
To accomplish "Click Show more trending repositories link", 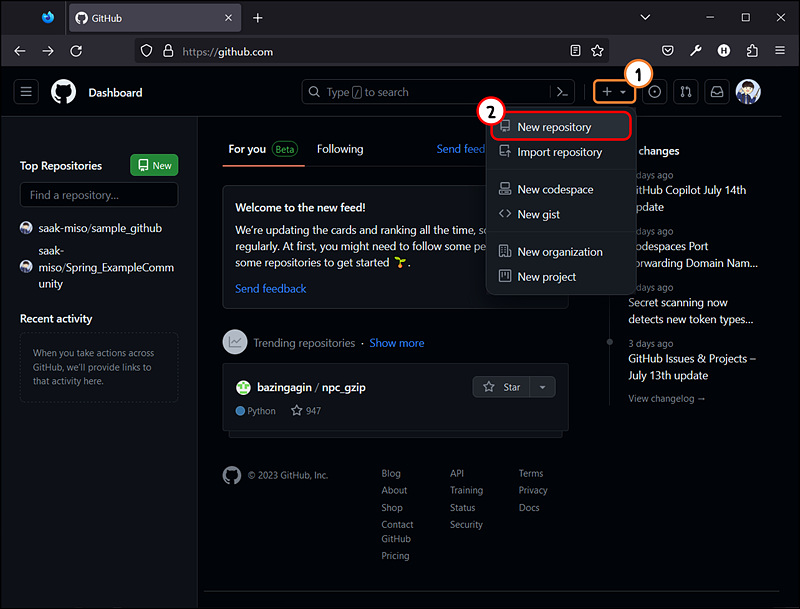I will [396, 343].
